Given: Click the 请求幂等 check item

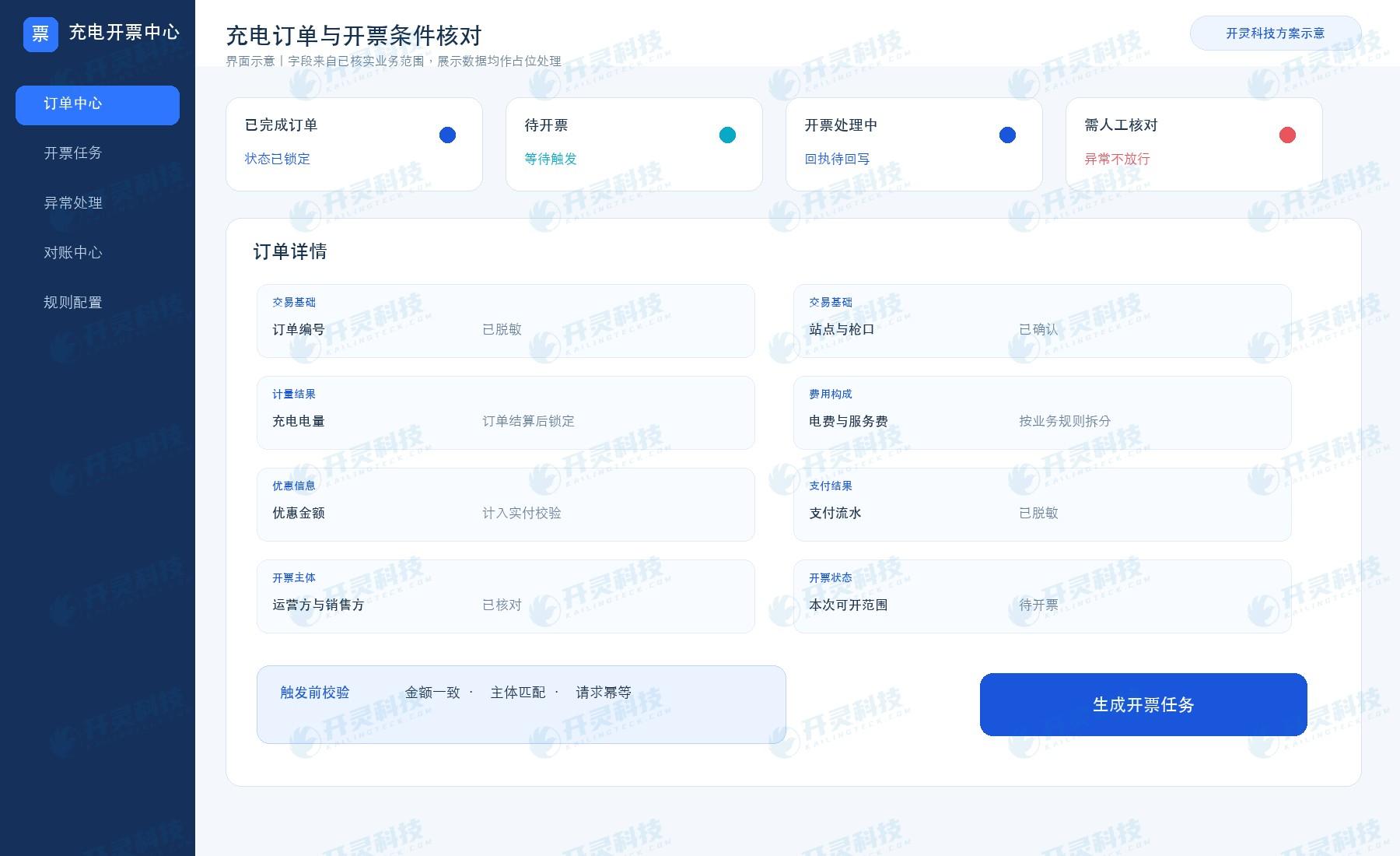Looking at the screenshot, I should tap(604, 693).
